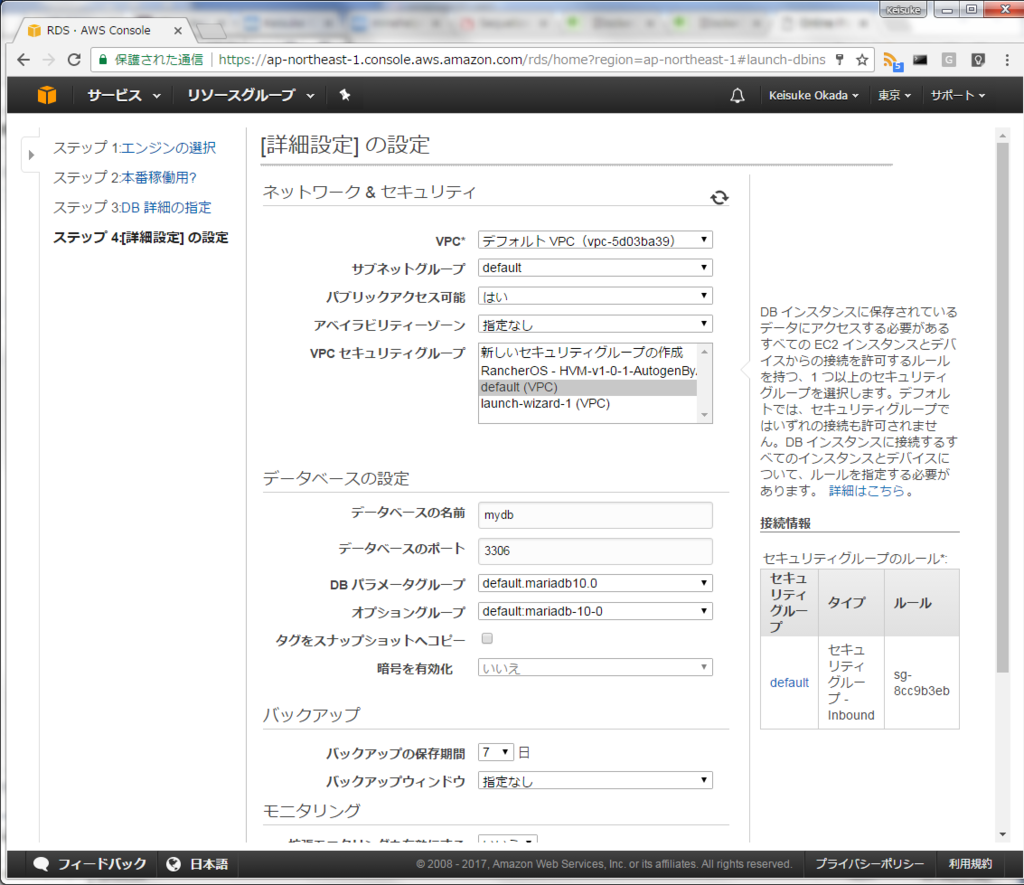Click the 日本語 language button
The image size is (1024, 885).
pos(197,864)
